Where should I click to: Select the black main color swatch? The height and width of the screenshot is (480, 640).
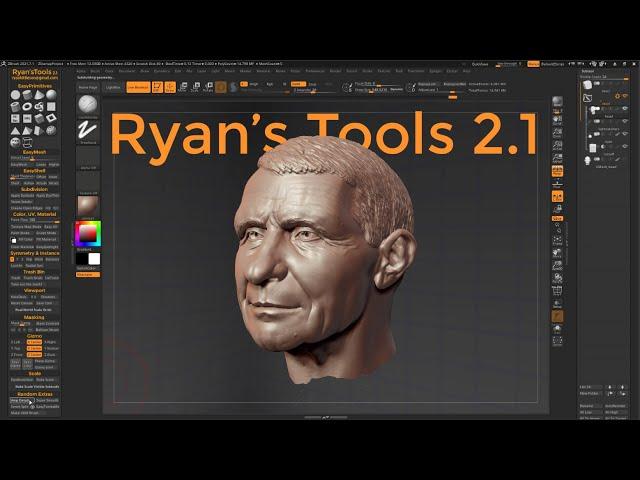click(x=82, y=259)
